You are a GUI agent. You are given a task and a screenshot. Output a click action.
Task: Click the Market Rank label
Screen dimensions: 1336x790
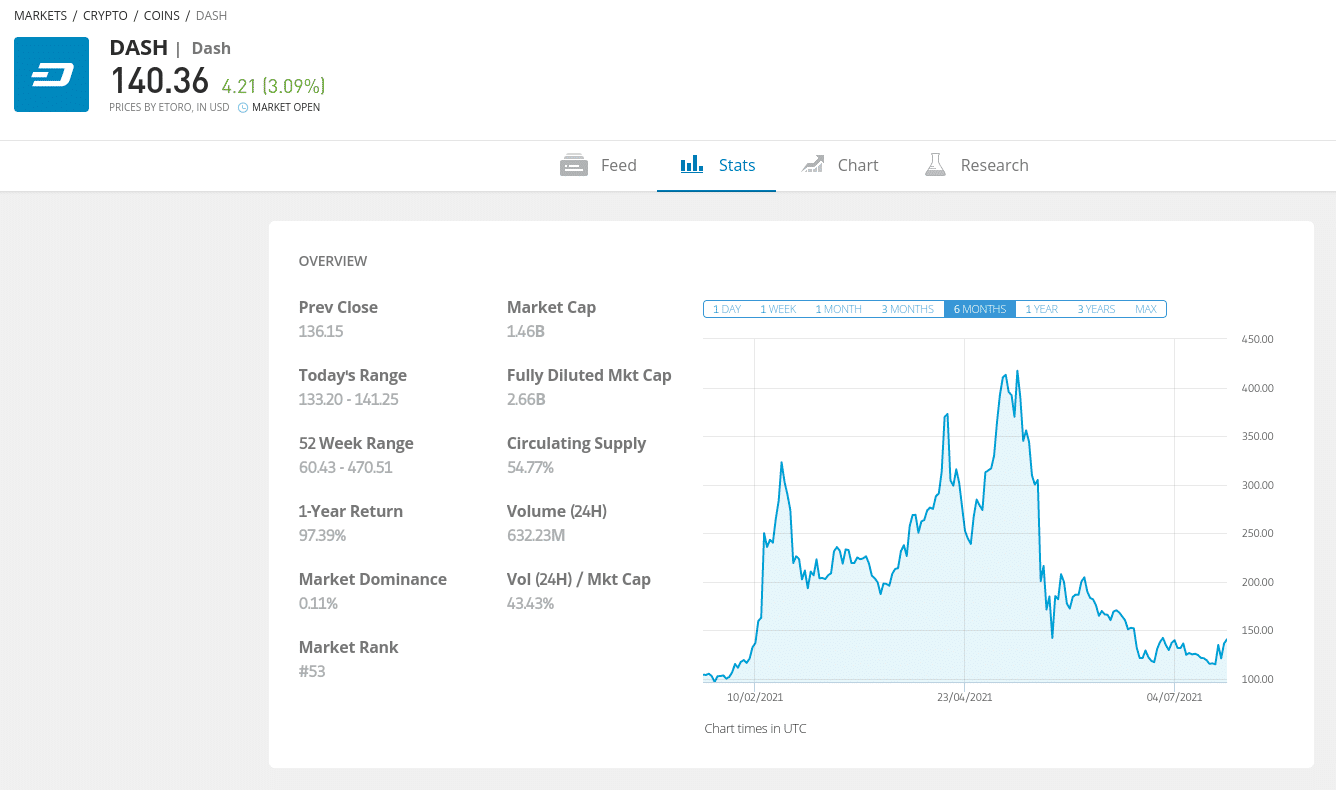(348, 647)
